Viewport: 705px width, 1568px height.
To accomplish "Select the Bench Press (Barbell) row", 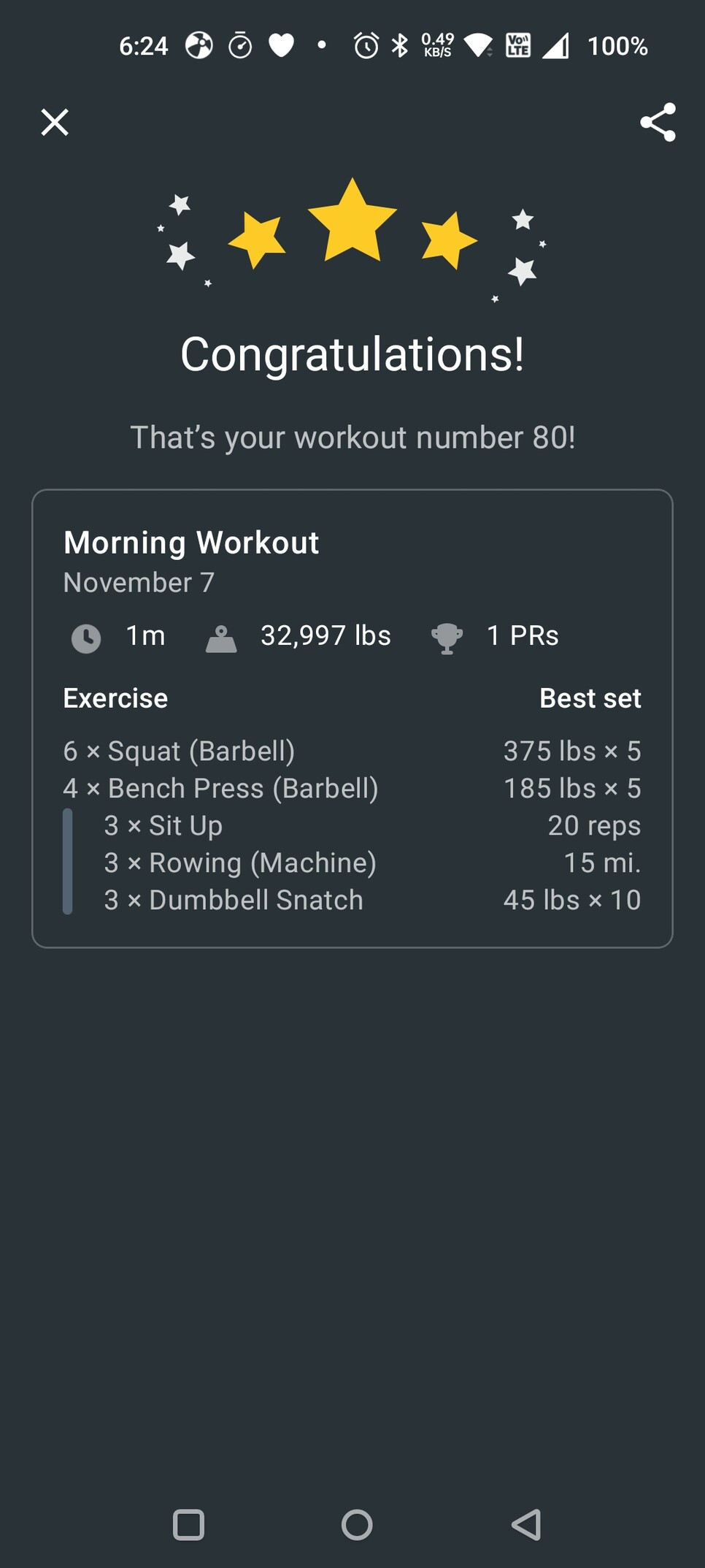I will click(x=220, y=788).
